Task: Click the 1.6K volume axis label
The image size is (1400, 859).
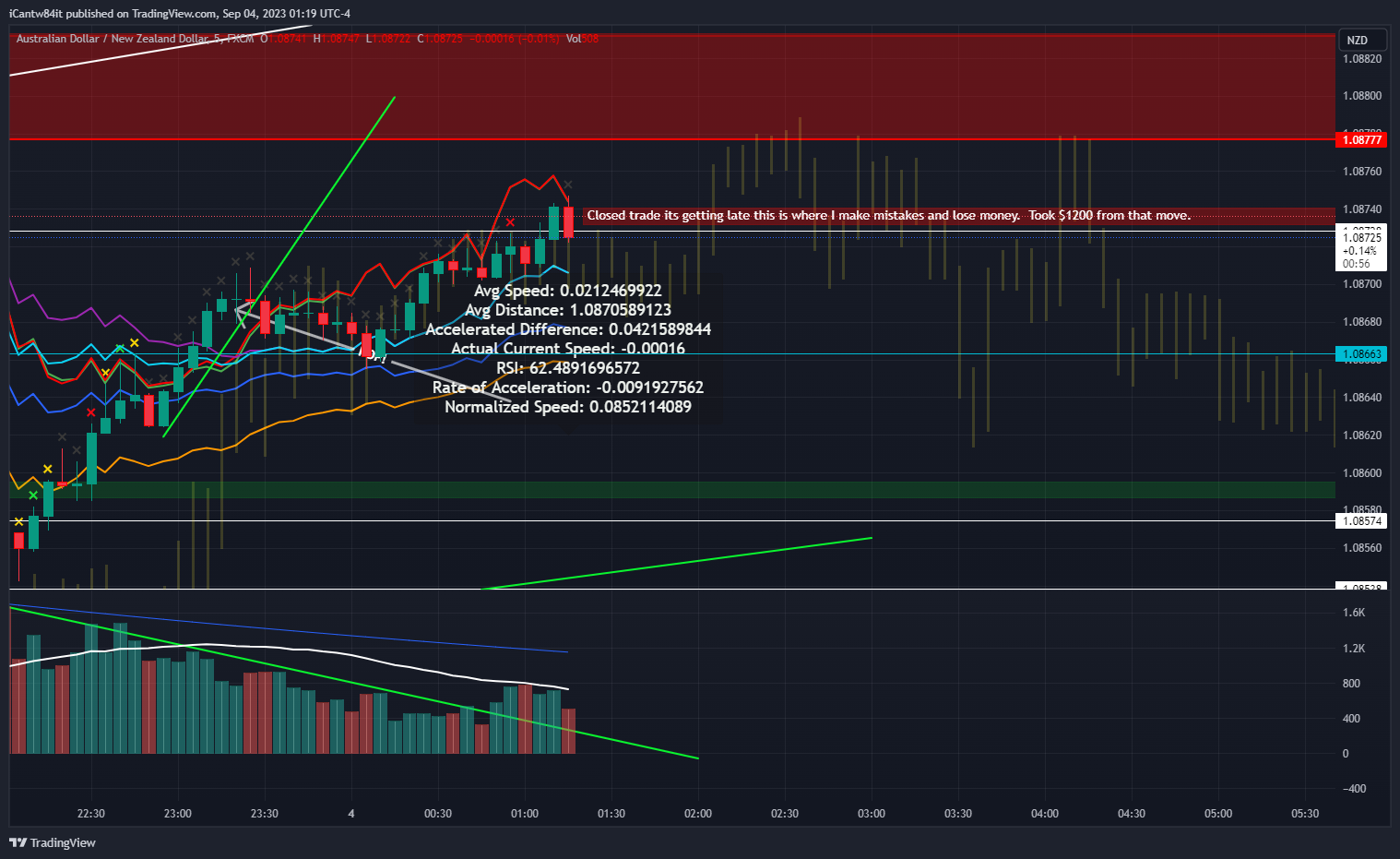Action: tap(1354, 613)
